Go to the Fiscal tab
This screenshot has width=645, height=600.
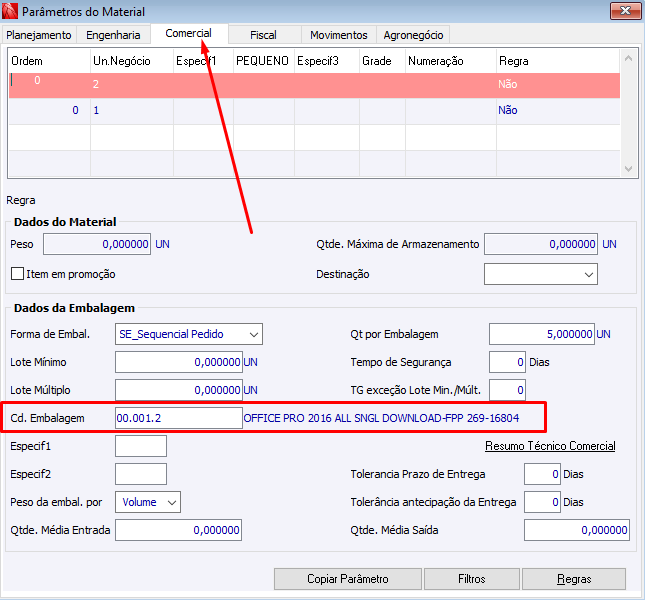[x=263, y=35]
